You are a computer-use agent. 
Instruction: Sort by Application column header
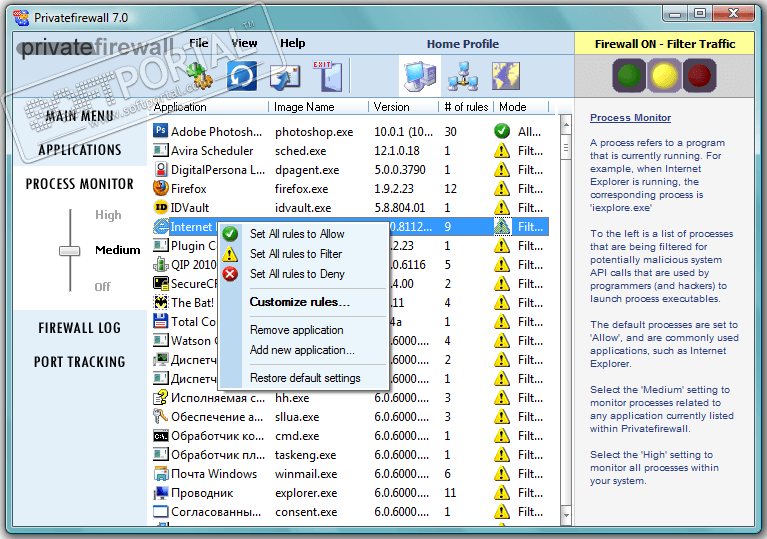point(209,107)
